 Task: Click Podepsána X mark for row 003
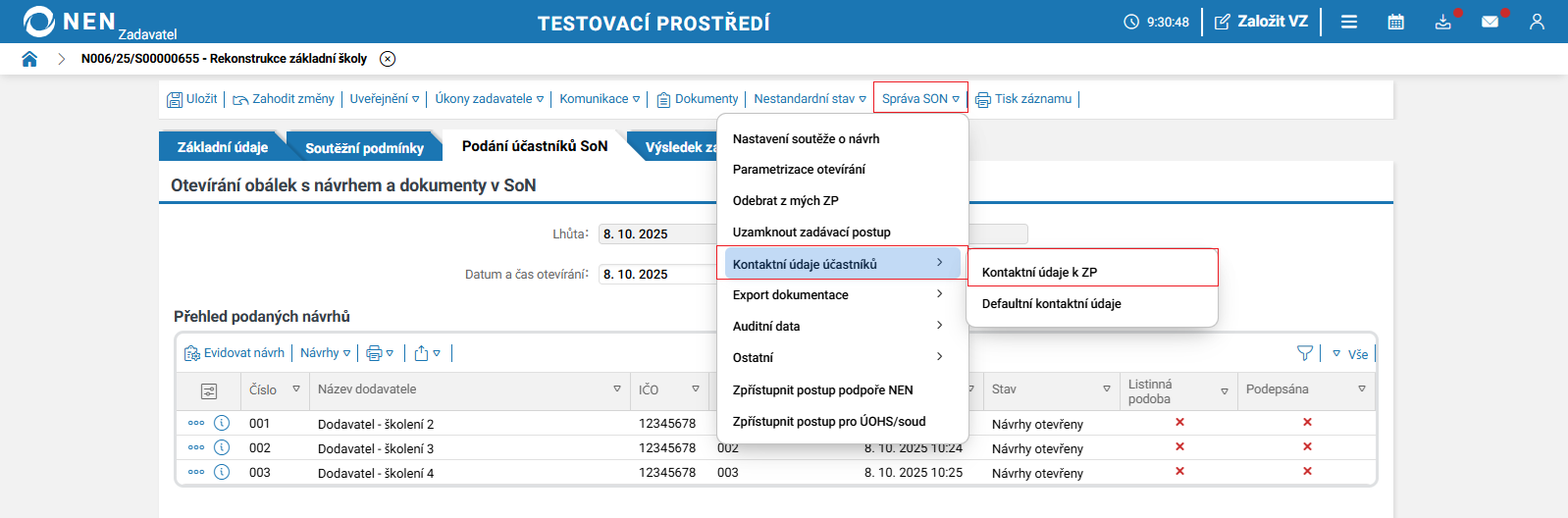(x=1307, y=471)
